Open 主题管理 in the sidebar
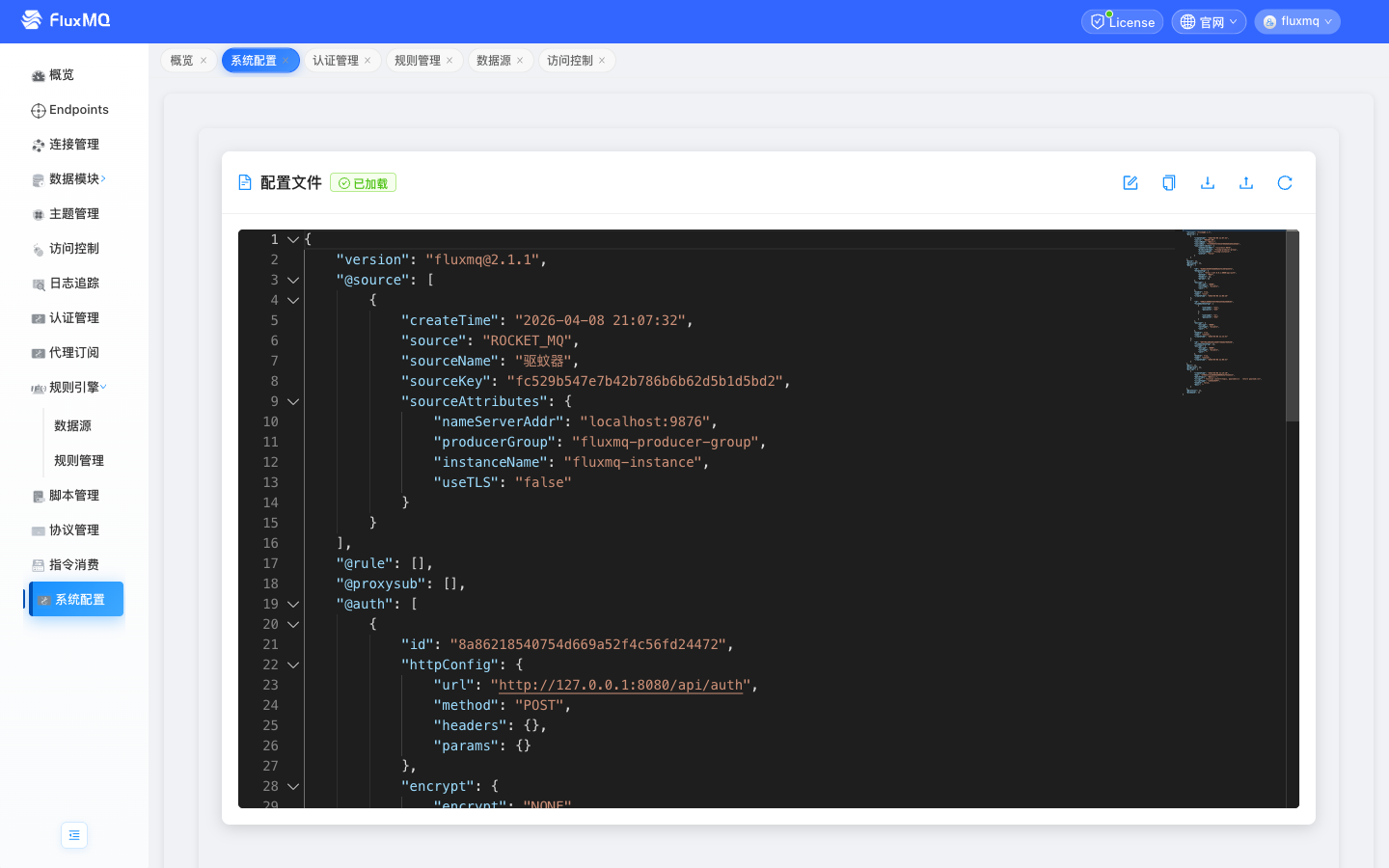The image size is (1389, 868). (74, 214)
